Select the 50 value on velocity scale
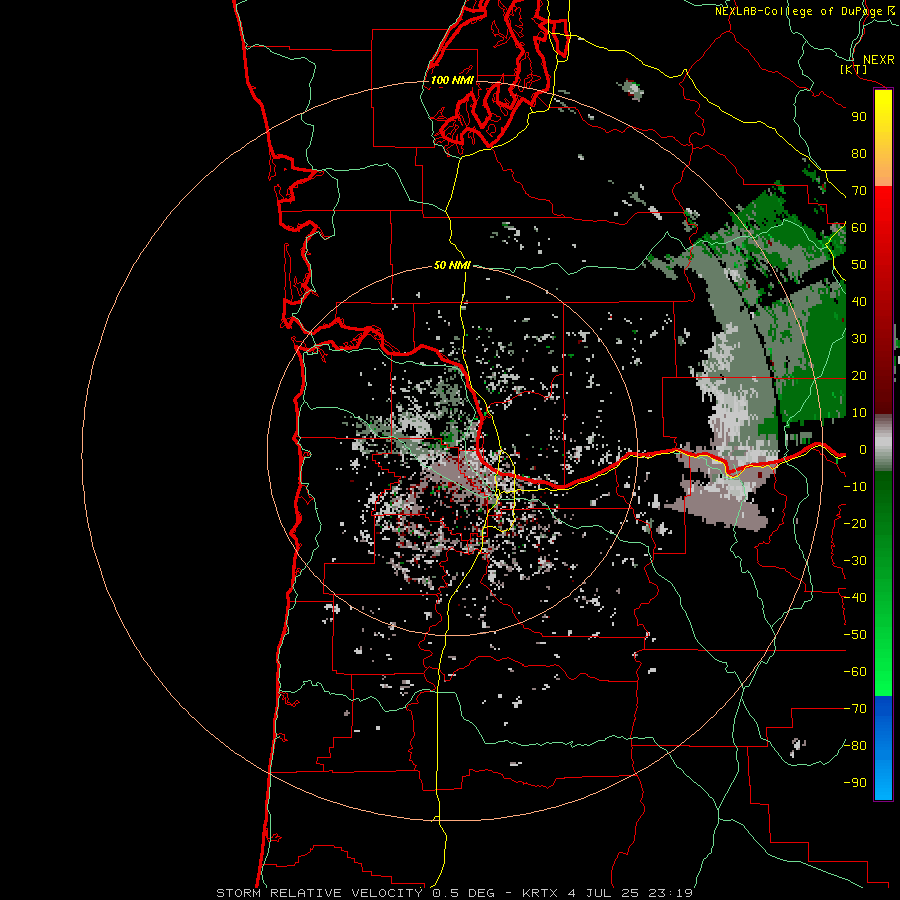Image resolution: width=900 pixels, height=900 pixels. (x=859, y=265)
